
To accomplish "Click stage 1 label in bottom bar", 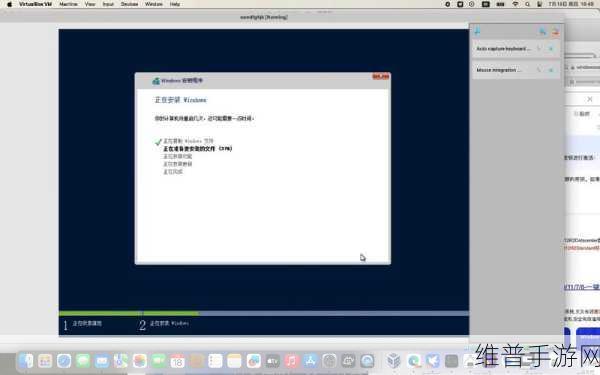I will point(87,323).
